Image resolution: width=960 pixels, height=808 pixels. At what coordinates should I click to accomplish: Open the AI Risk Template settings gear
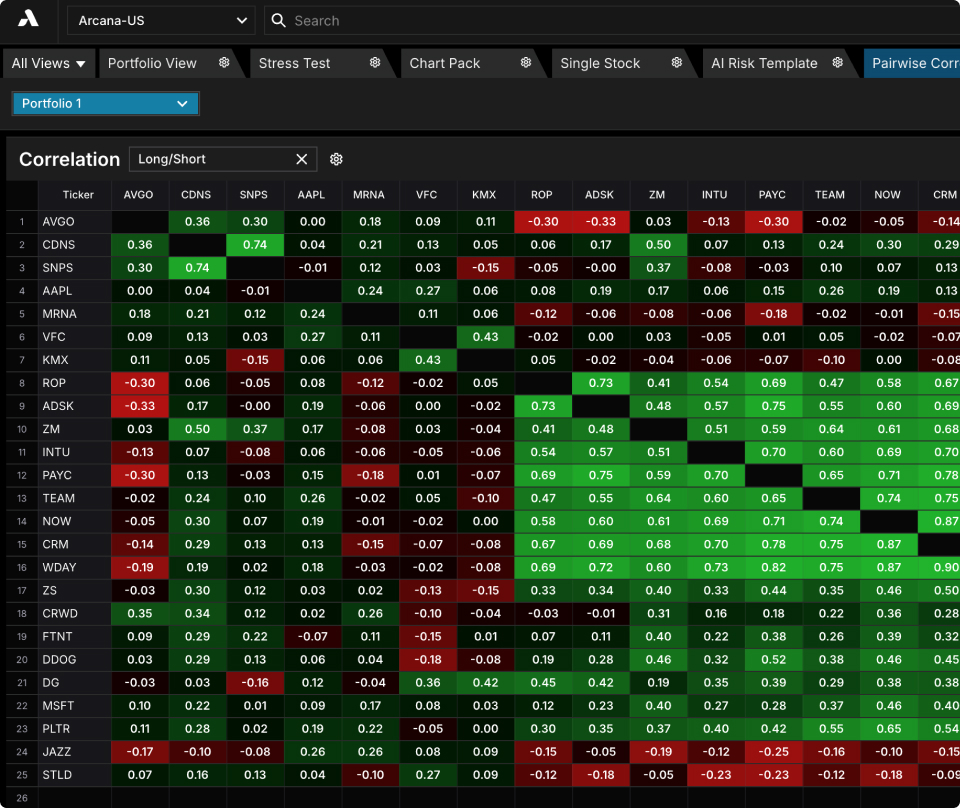(x=838, y=62)
